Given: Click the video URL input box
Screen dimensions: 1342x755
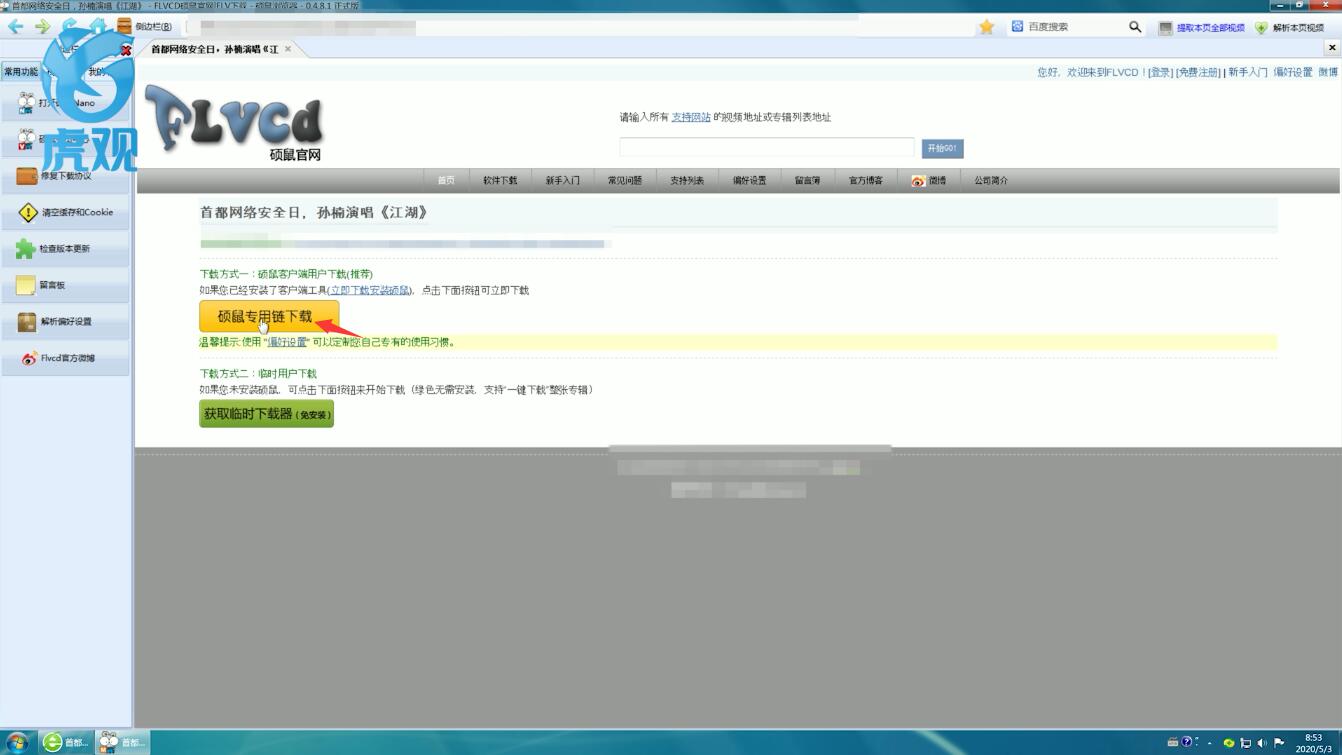Looking at the screenshot, I should pos(767,148).
